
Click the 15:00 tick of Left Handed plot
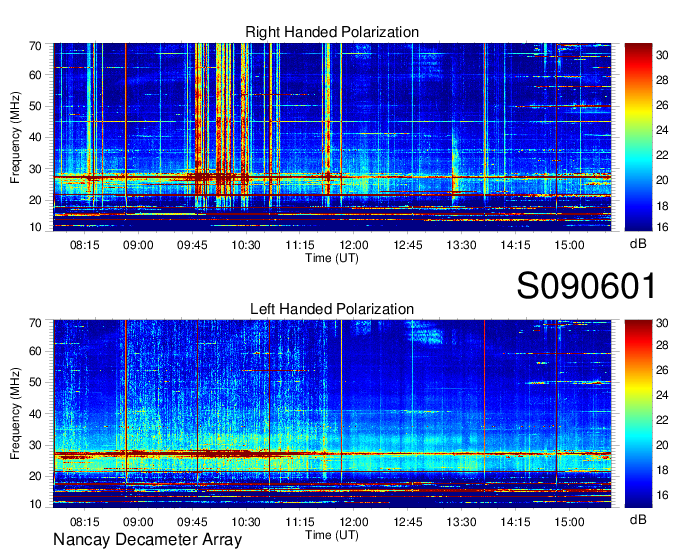pos(569,522)
